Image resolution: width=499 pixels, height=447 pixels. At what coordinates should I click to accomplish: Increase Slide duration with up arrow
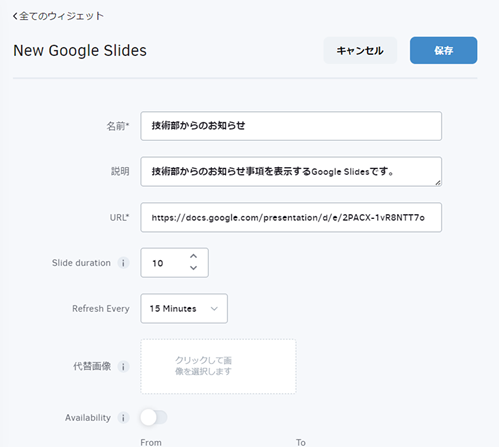coord(193,256)
